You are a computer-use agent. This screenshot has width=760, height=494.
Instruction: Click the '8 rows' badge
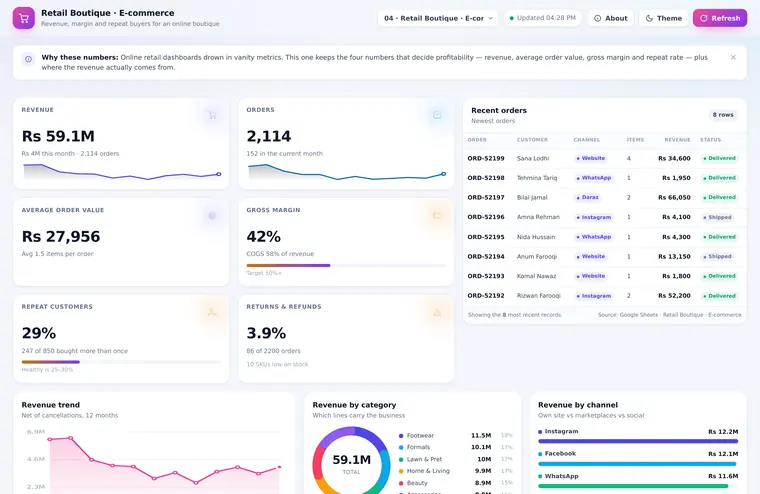(723, 115)
